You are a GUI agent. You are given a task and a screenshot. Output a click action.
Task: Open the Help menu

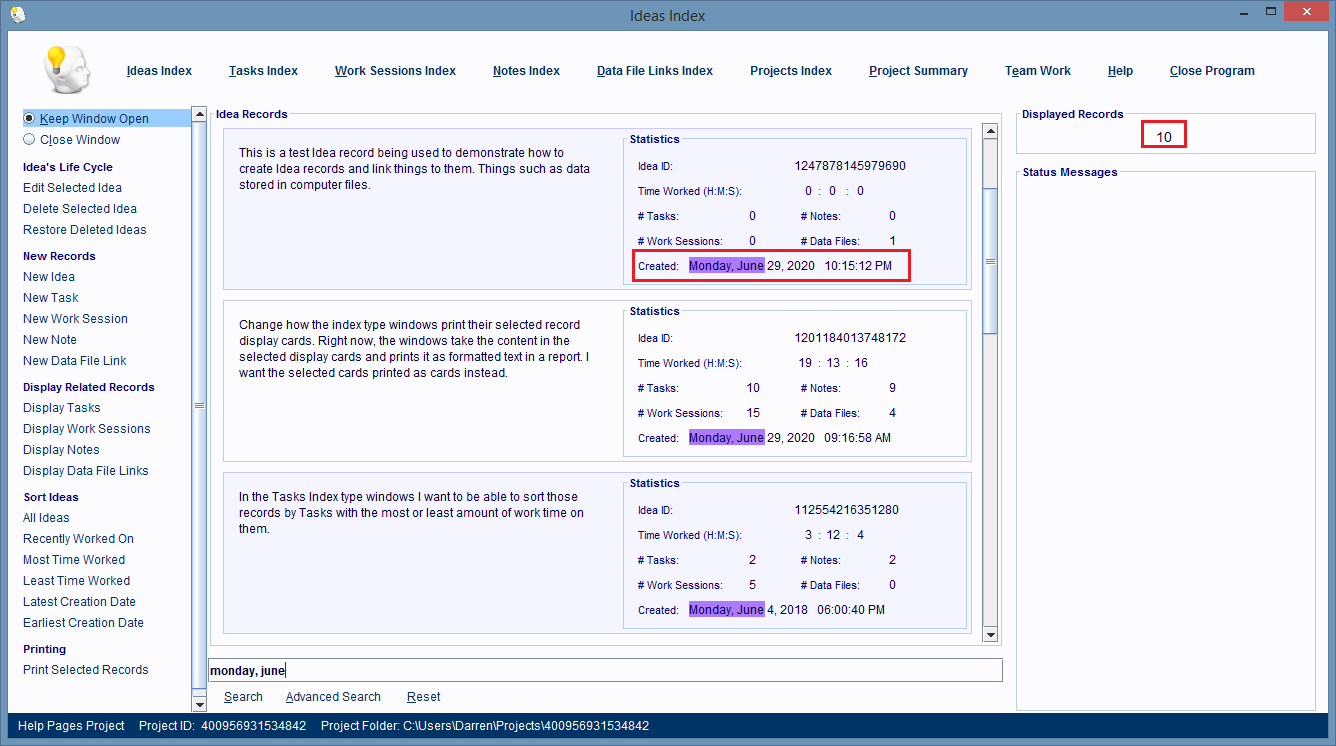coord(1120,71)
